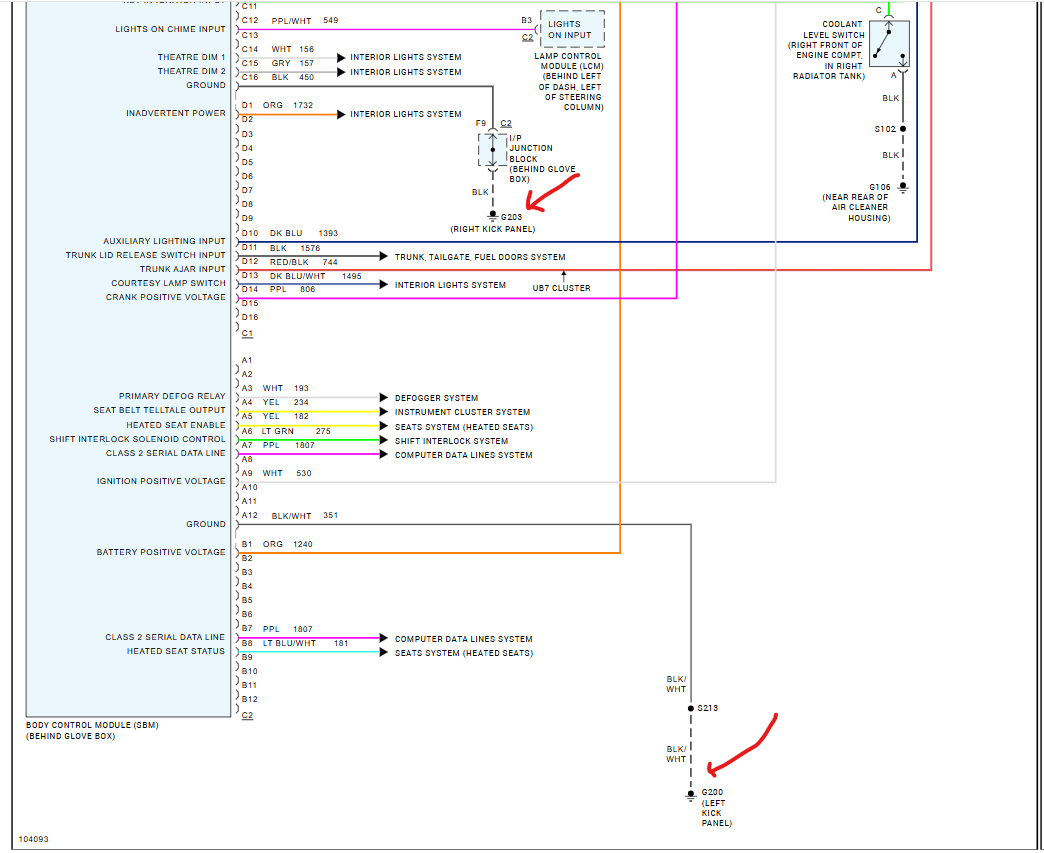Open the Defogger System reference

[x=436, y=398]
